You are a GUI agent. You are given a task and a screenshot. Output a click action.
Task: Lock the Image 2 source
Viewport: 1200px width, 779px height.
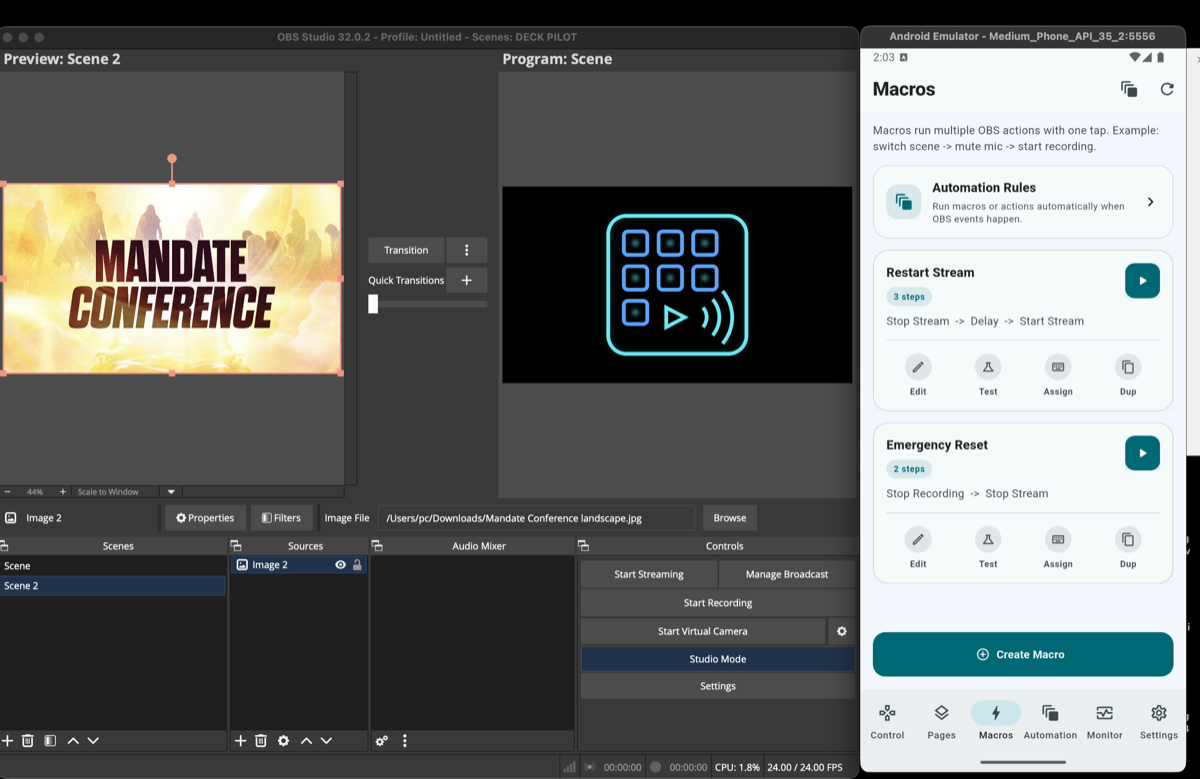[x=357, y=564]
